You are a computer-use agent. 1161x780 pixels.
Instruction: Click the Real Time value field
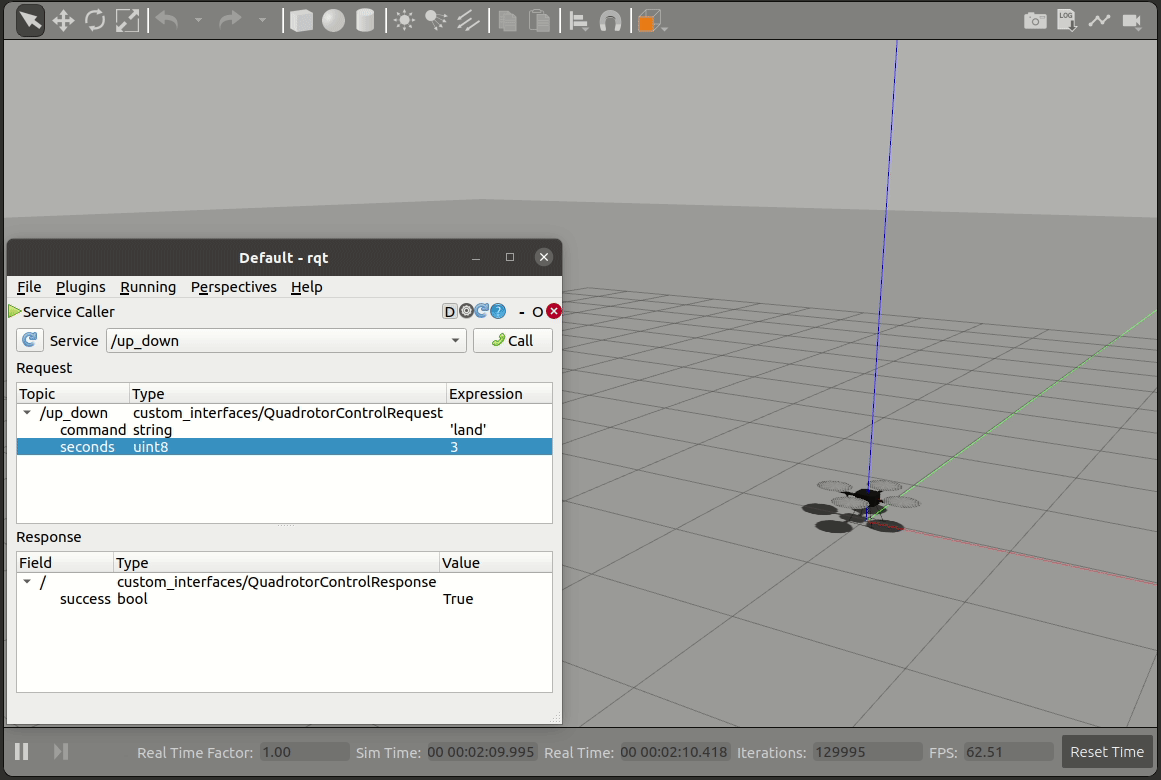675,752
